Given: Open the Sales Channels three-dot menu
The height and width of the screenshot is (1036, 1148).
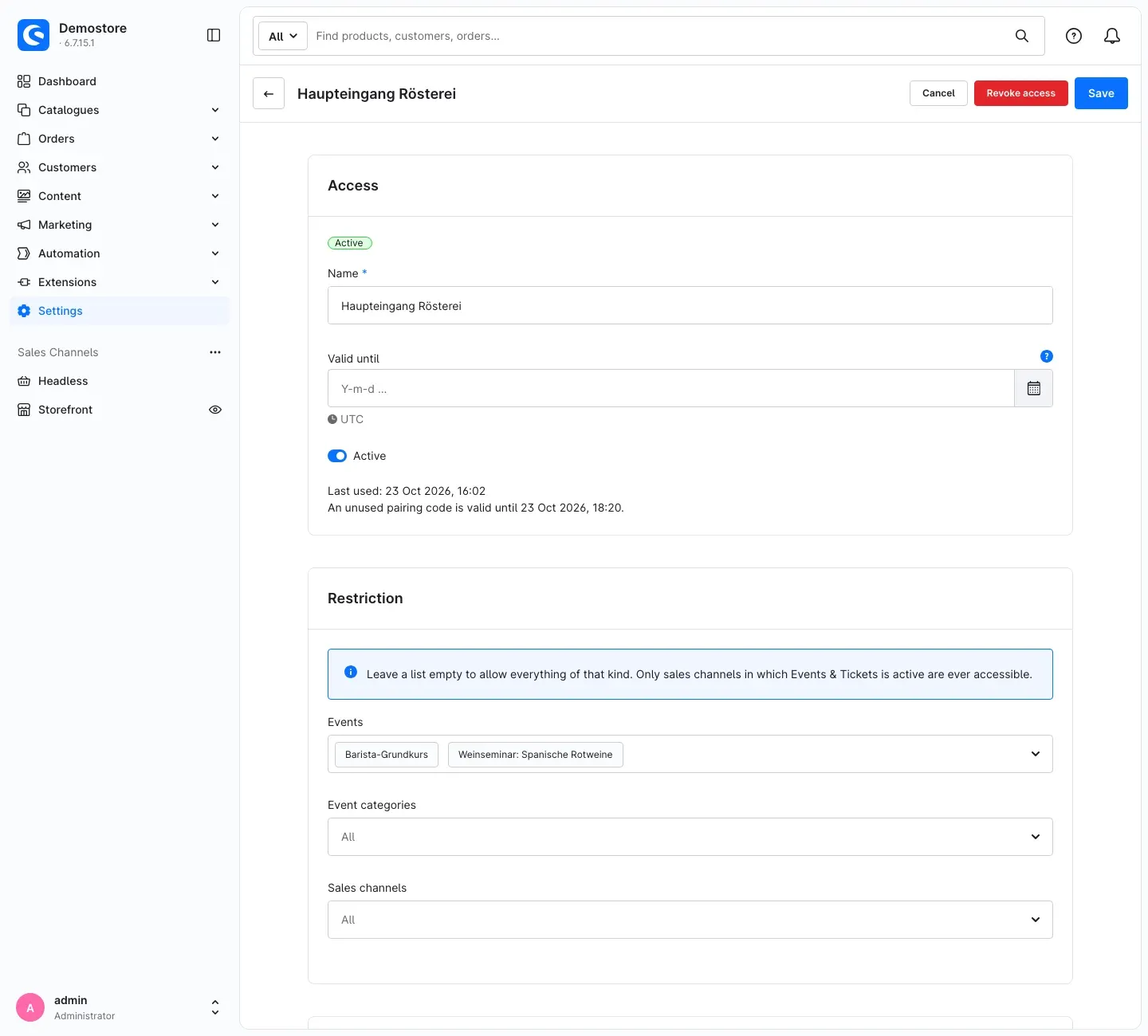Looking at the screenshot, I should (x=215, y=352).
